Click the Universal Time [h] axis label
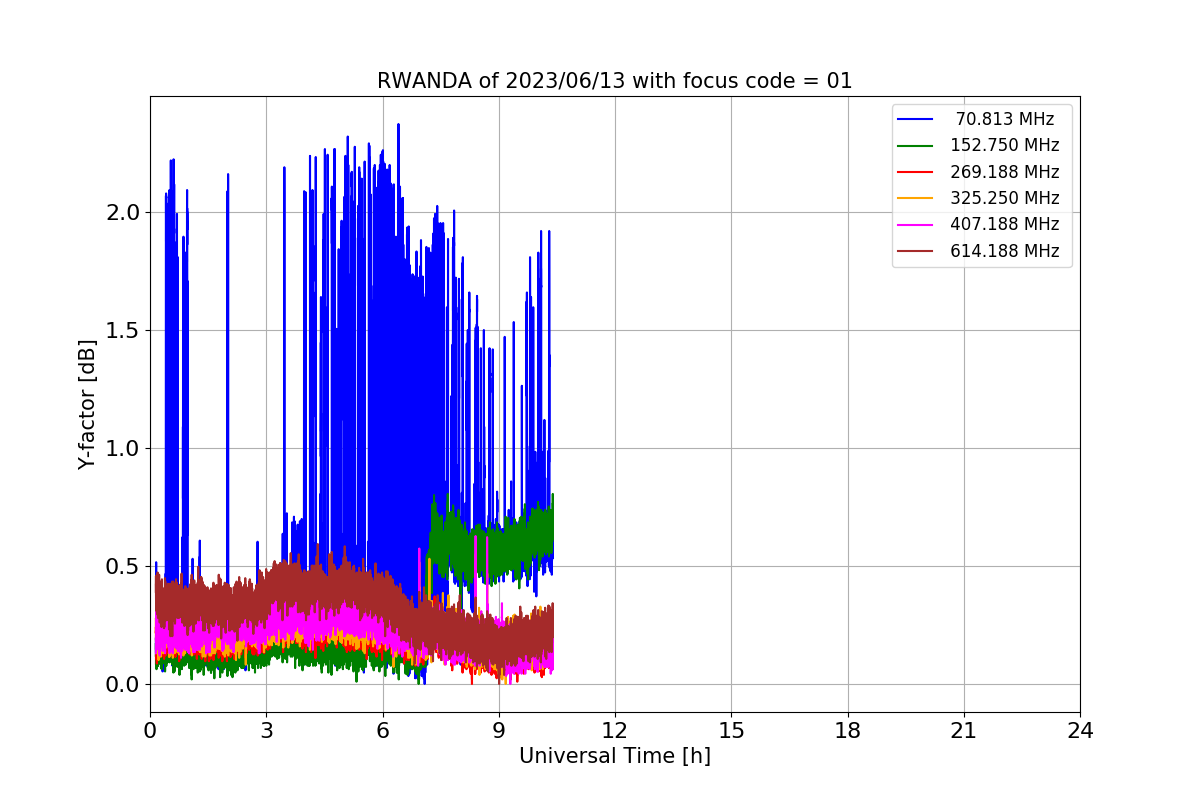Viewport: 1200px width, 800px height. click(615, 756)
